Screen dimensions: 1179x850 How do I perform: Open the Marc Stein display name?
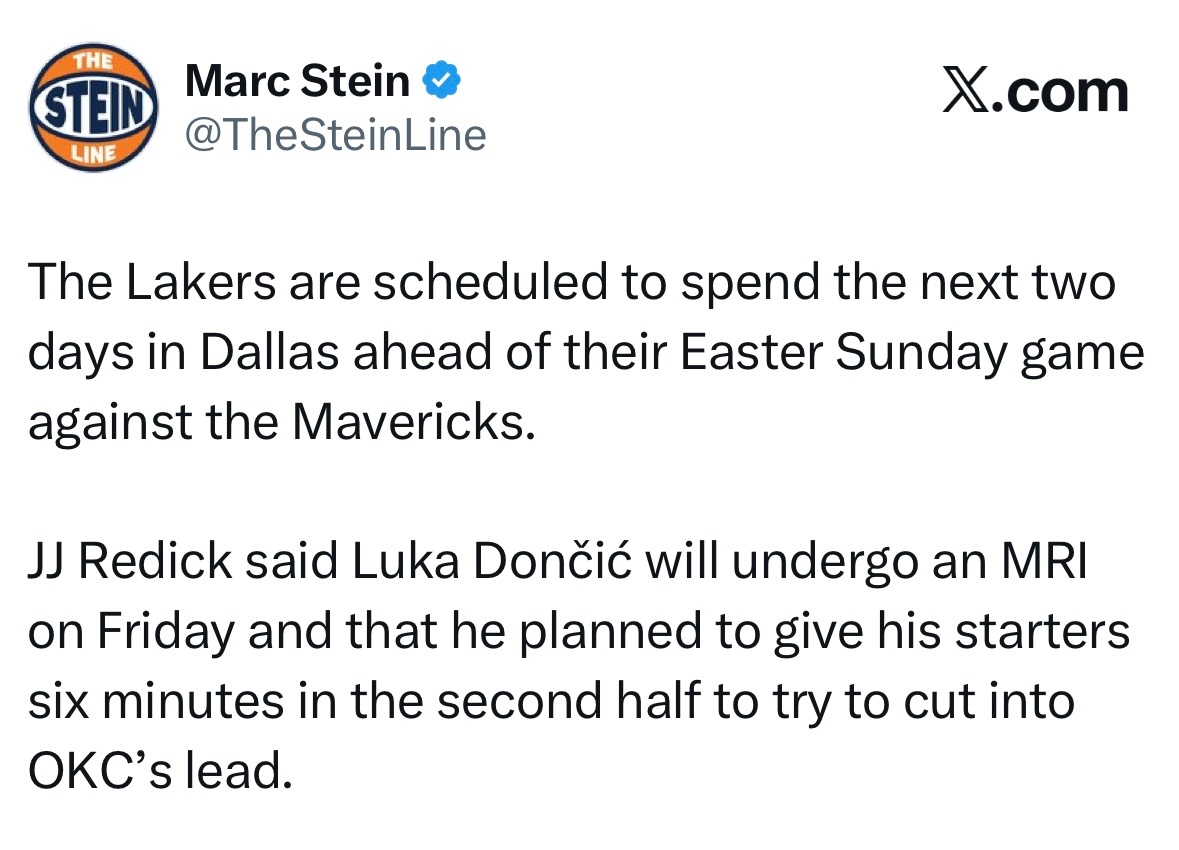pos(297,81)
